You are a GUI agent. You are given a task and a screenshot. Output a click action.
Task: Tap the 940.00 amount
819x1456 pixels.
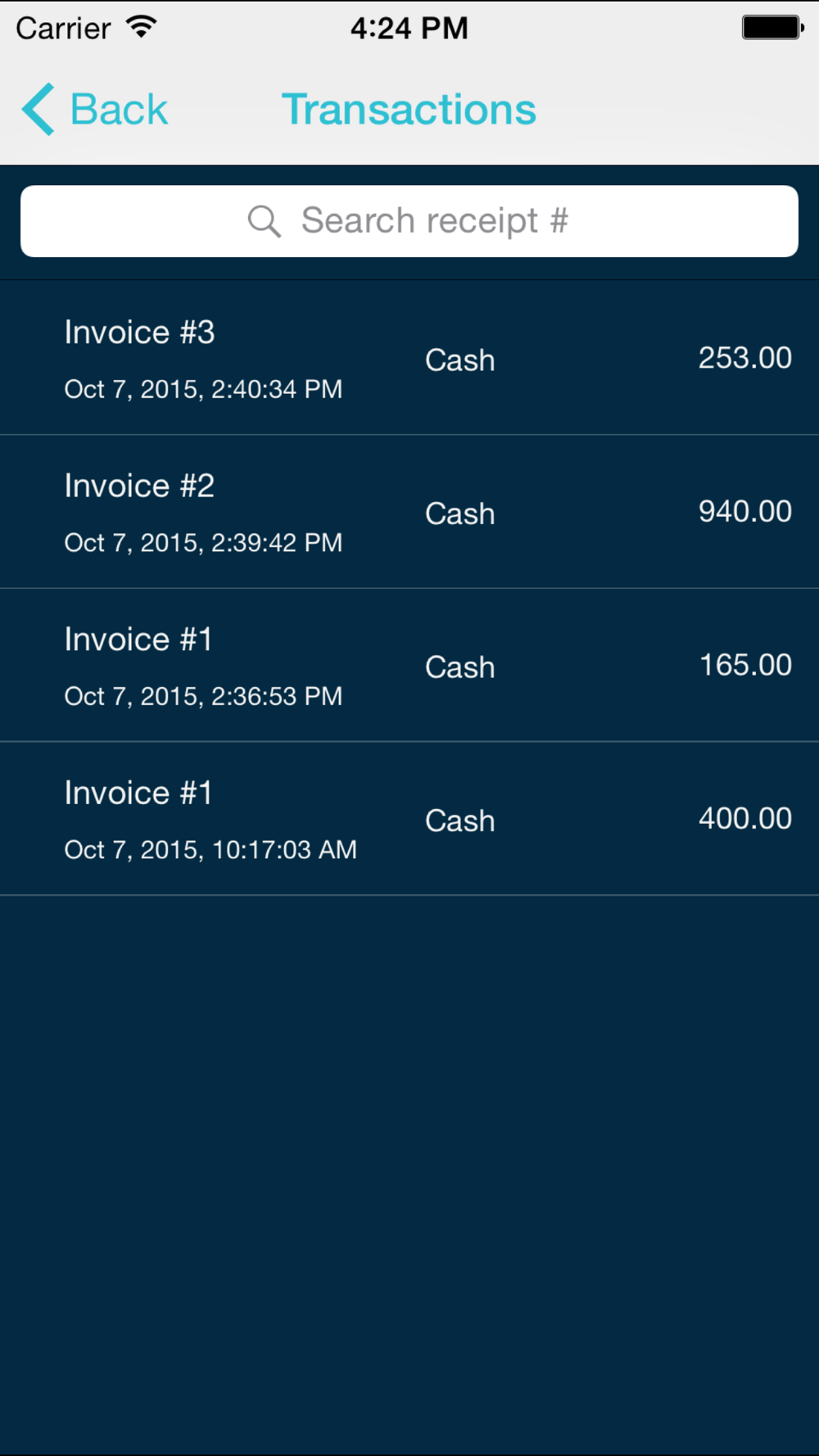pos(744,511)
